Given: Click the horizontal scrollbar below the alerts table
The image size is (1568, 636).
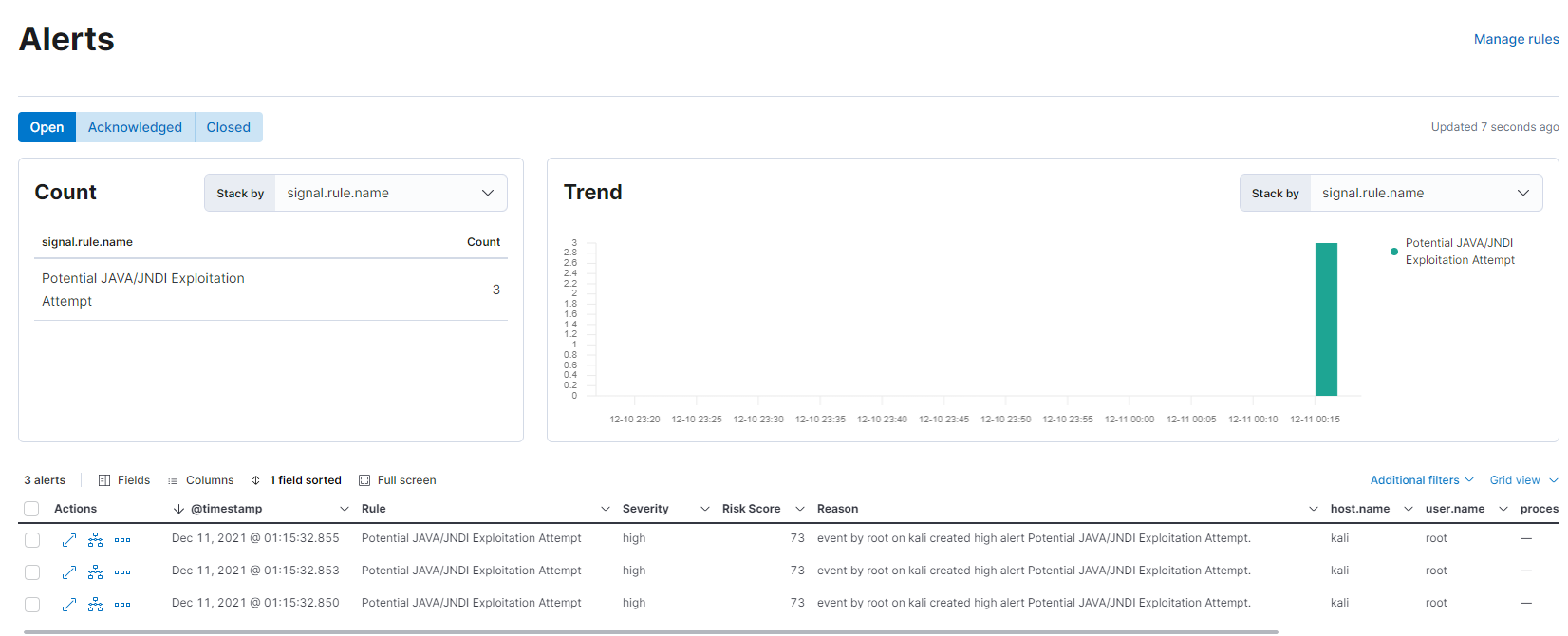Looking at the screenshot, I should coord(651,632).
